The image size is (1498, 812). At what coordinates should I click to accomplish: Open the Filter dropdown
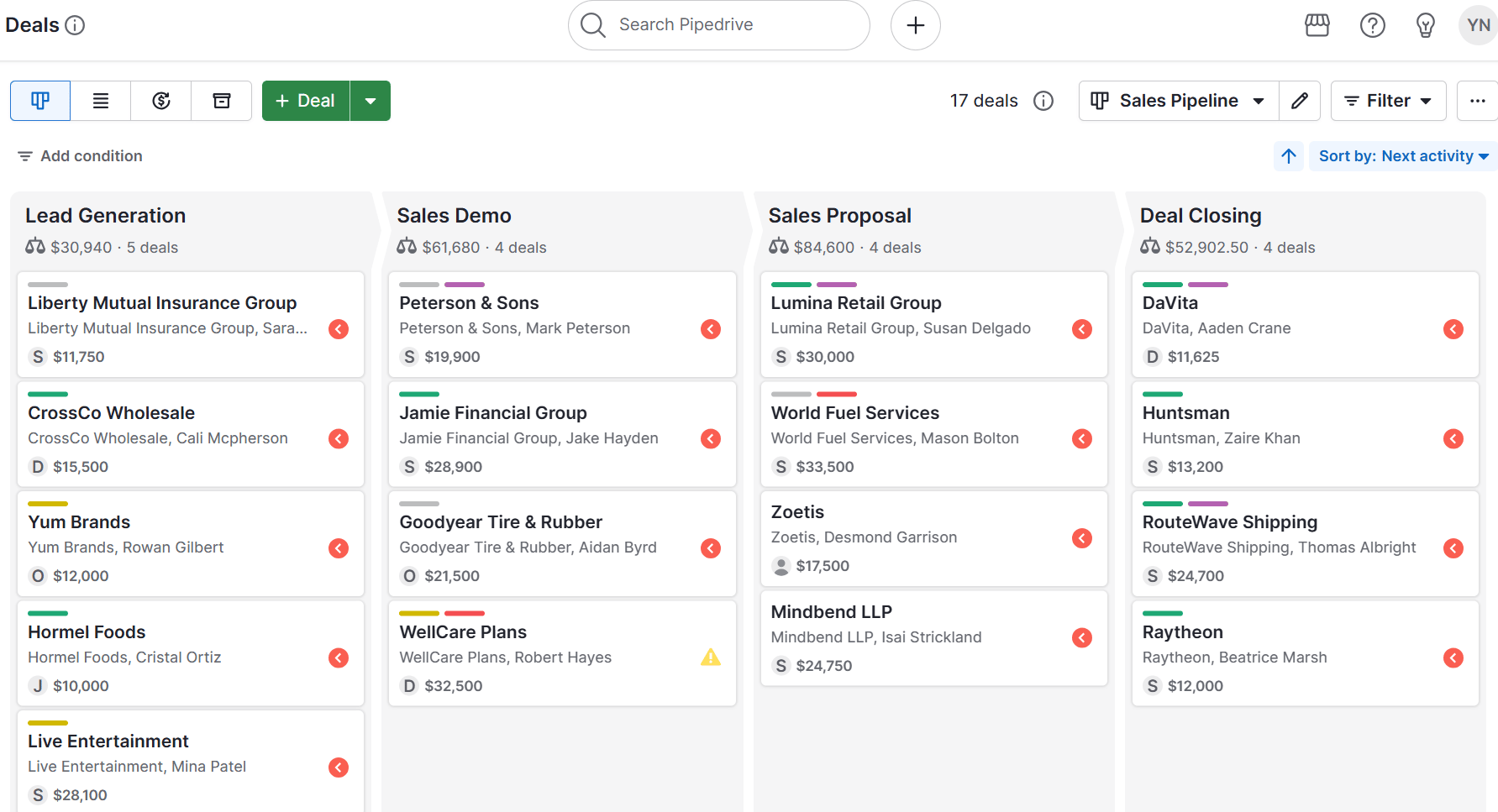click(x=1389, y=101)
